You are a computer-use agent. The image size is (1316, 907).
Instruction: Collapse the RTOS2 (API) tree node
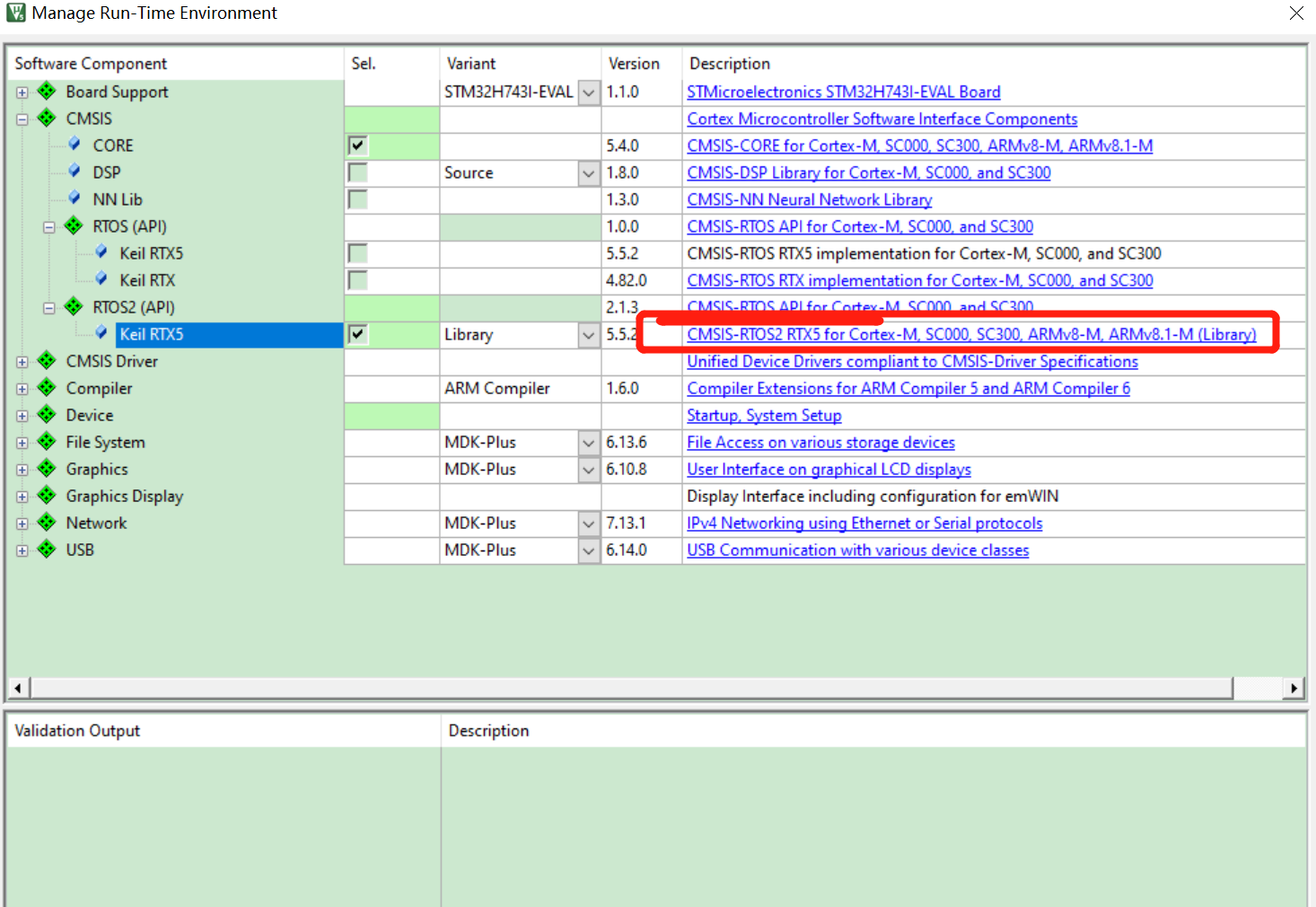48,306
